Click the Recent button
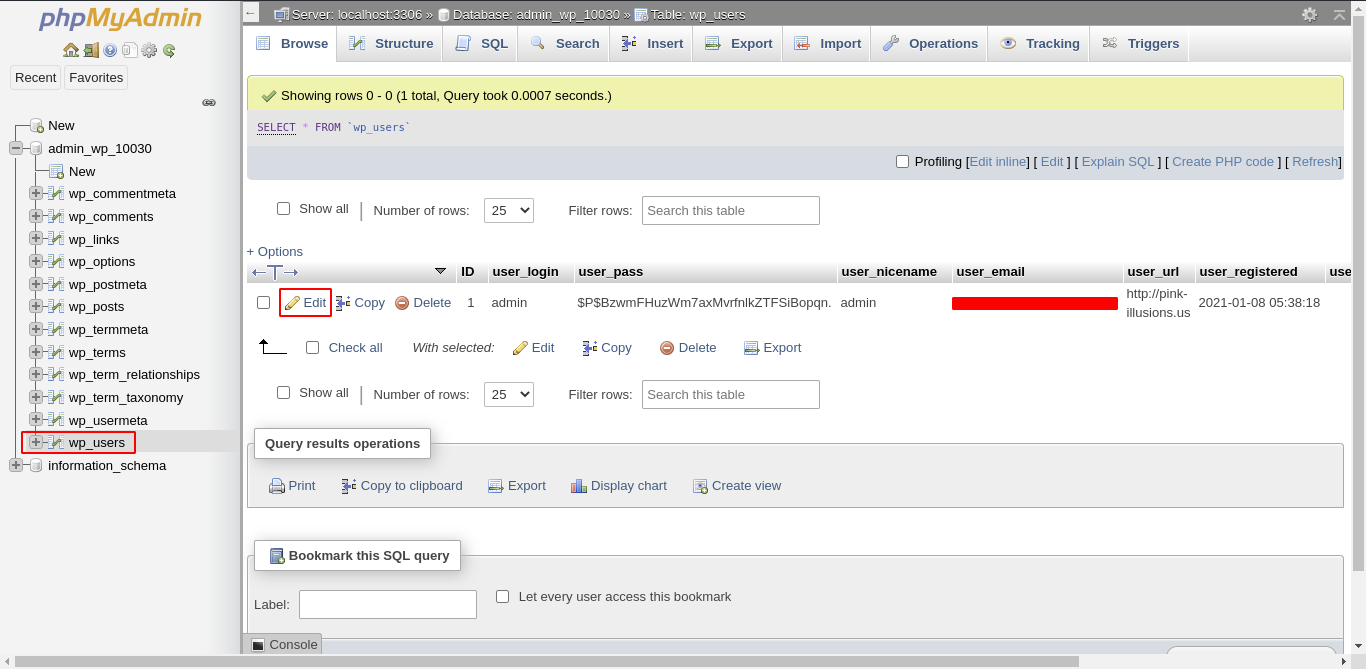Viewport: 1366px width, 669px height. [36, 78]
